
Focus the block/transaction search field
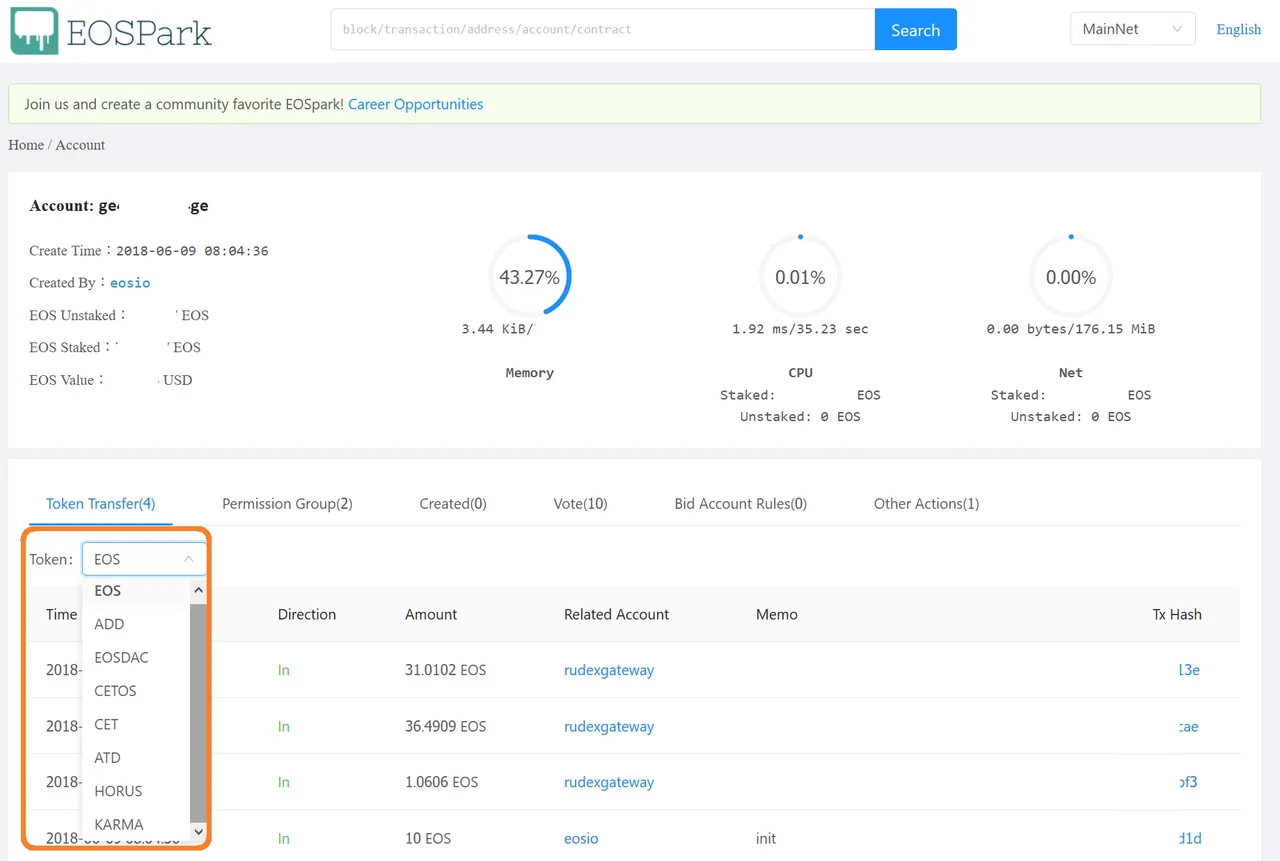point(603,29)
